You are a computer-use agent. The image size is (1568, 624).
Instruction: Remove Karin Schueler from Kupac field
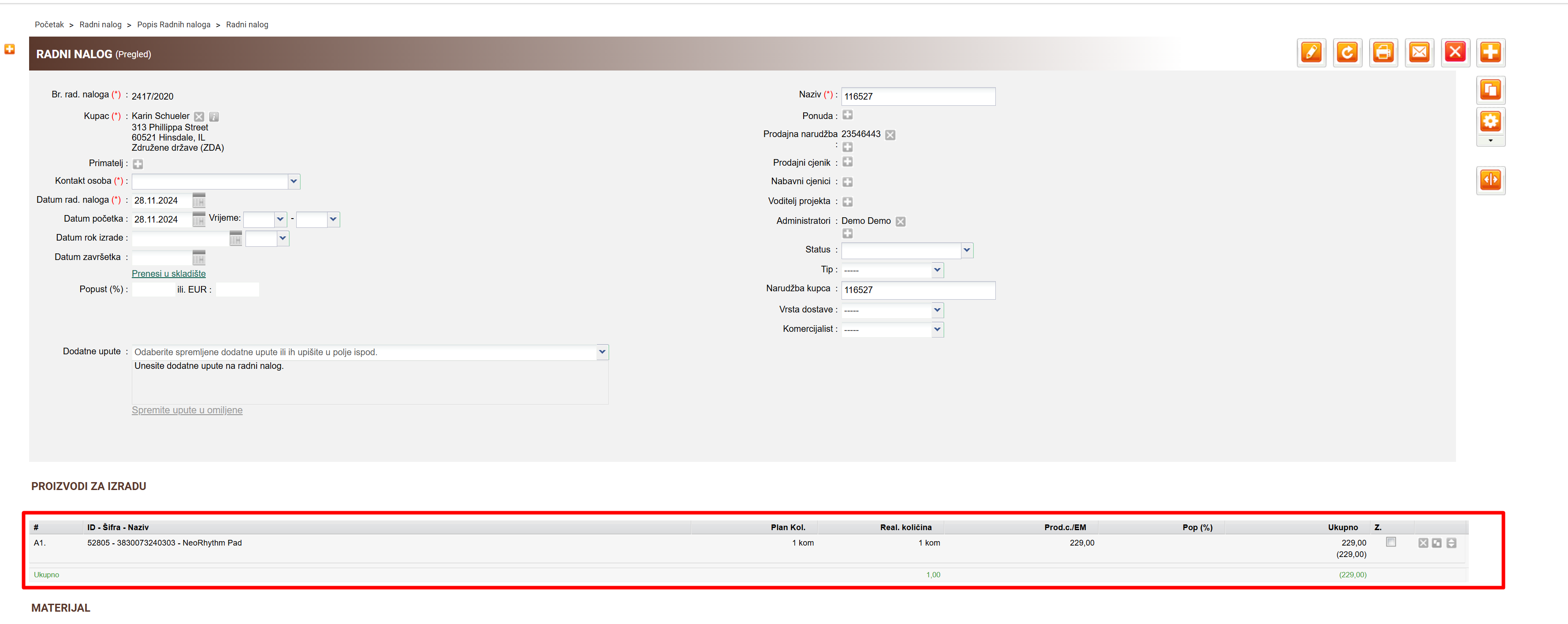(x=199, y=116)
